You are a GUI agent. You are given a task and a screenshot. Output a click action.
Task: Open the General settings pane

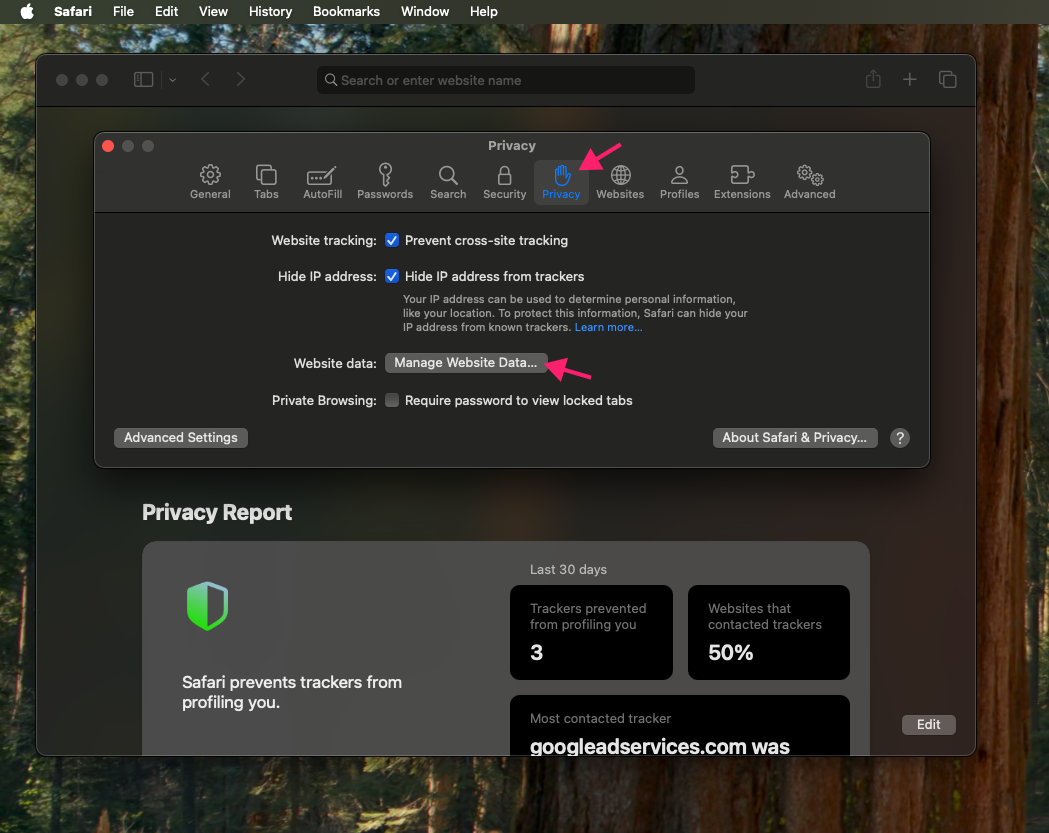tap(210, 182)
